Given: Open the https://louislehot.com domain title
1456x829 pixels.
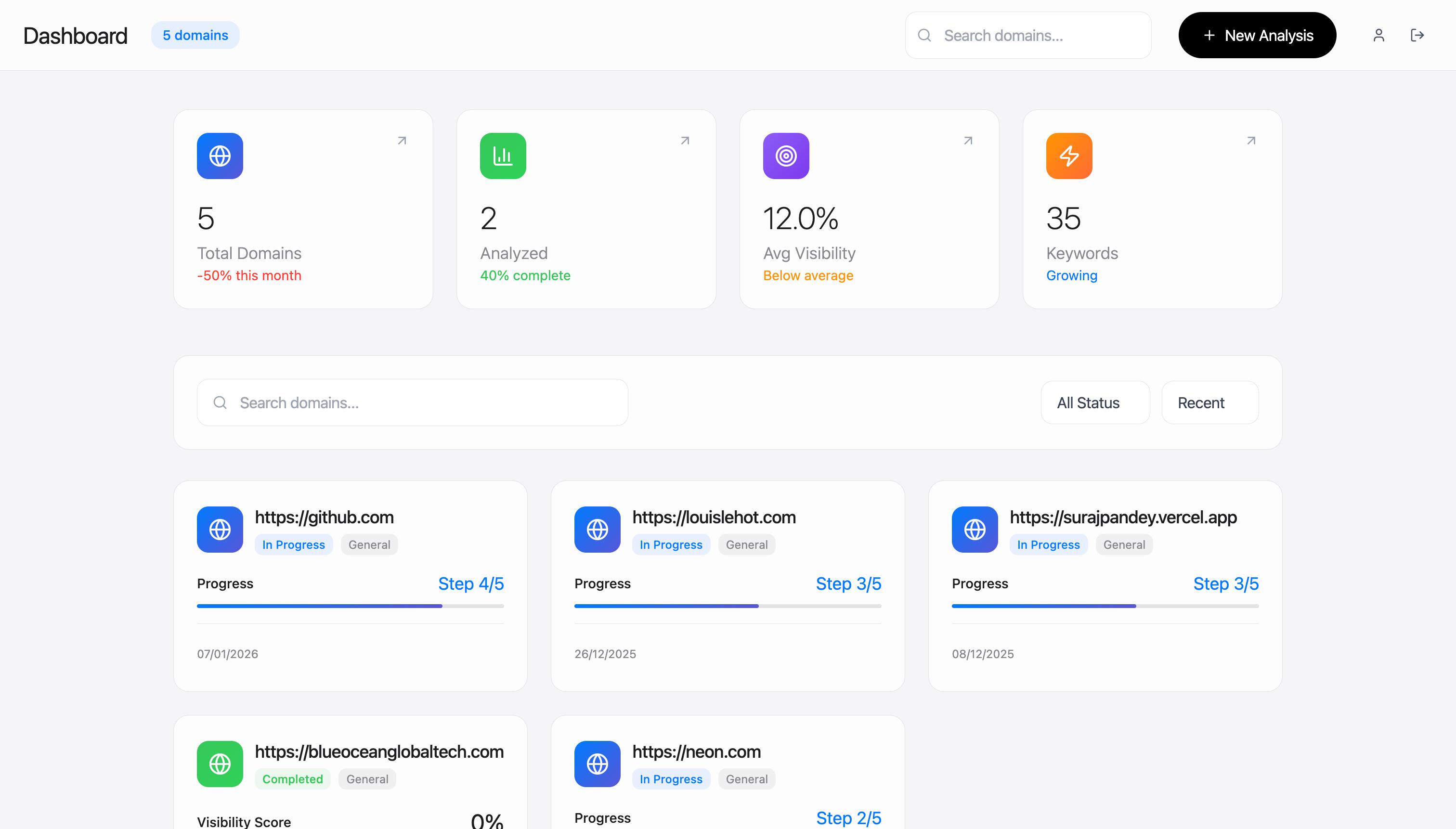Looking at the screenshot, I should click(714, 517).
